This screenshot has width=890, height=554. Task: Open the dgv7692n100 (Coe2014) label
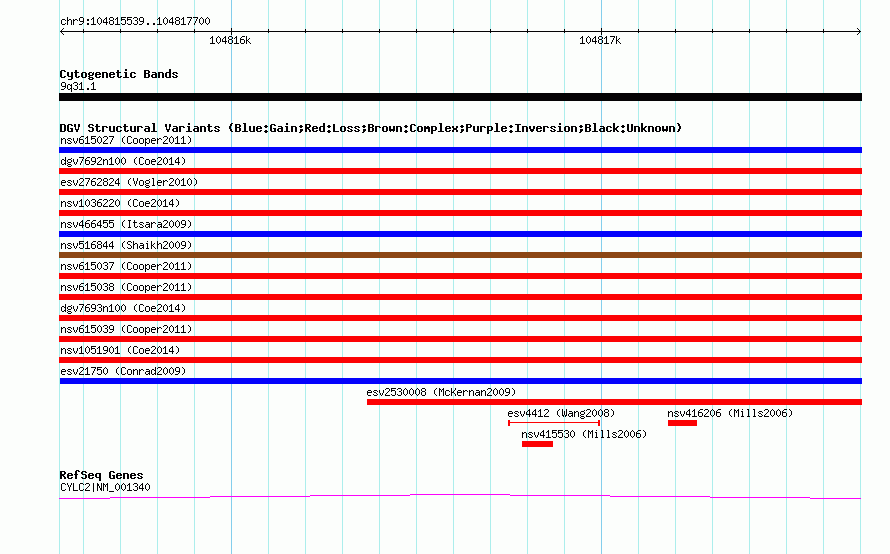click(123, 161)
